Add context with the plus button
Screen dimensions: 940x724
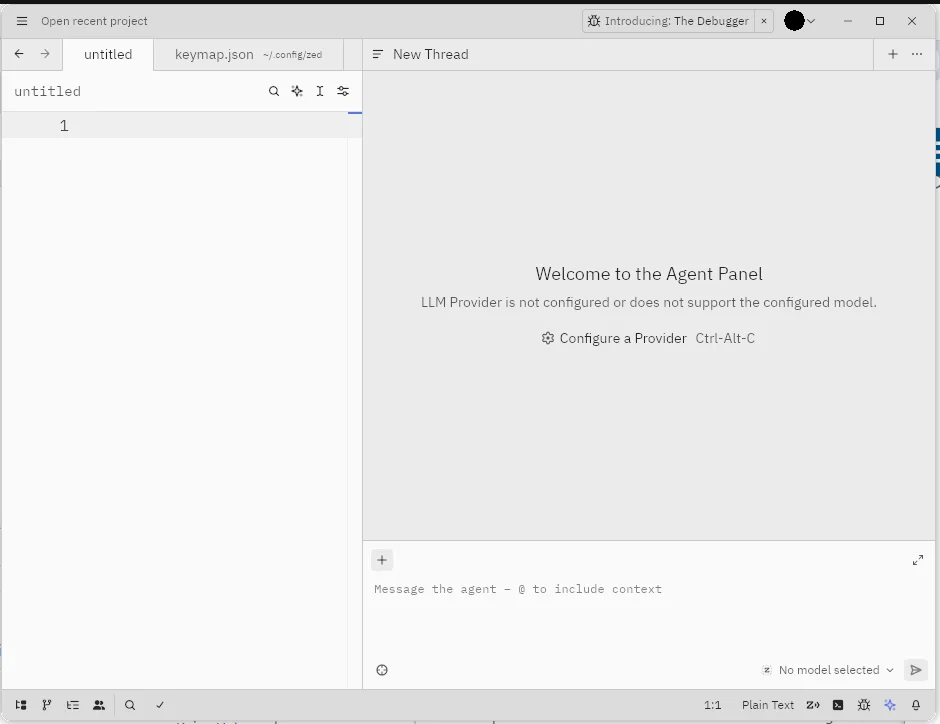(x=382, y=560)
